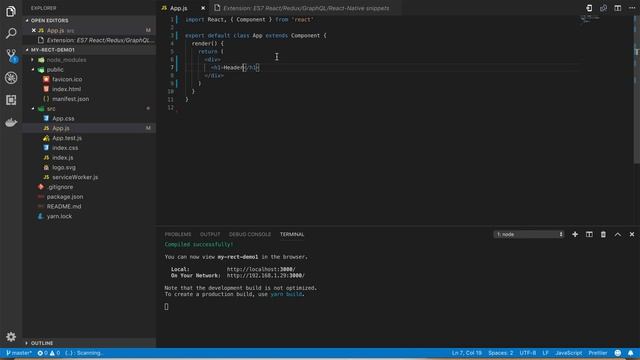
Task: Place cursor on line 3 class declaration
Action: (256, 36)
